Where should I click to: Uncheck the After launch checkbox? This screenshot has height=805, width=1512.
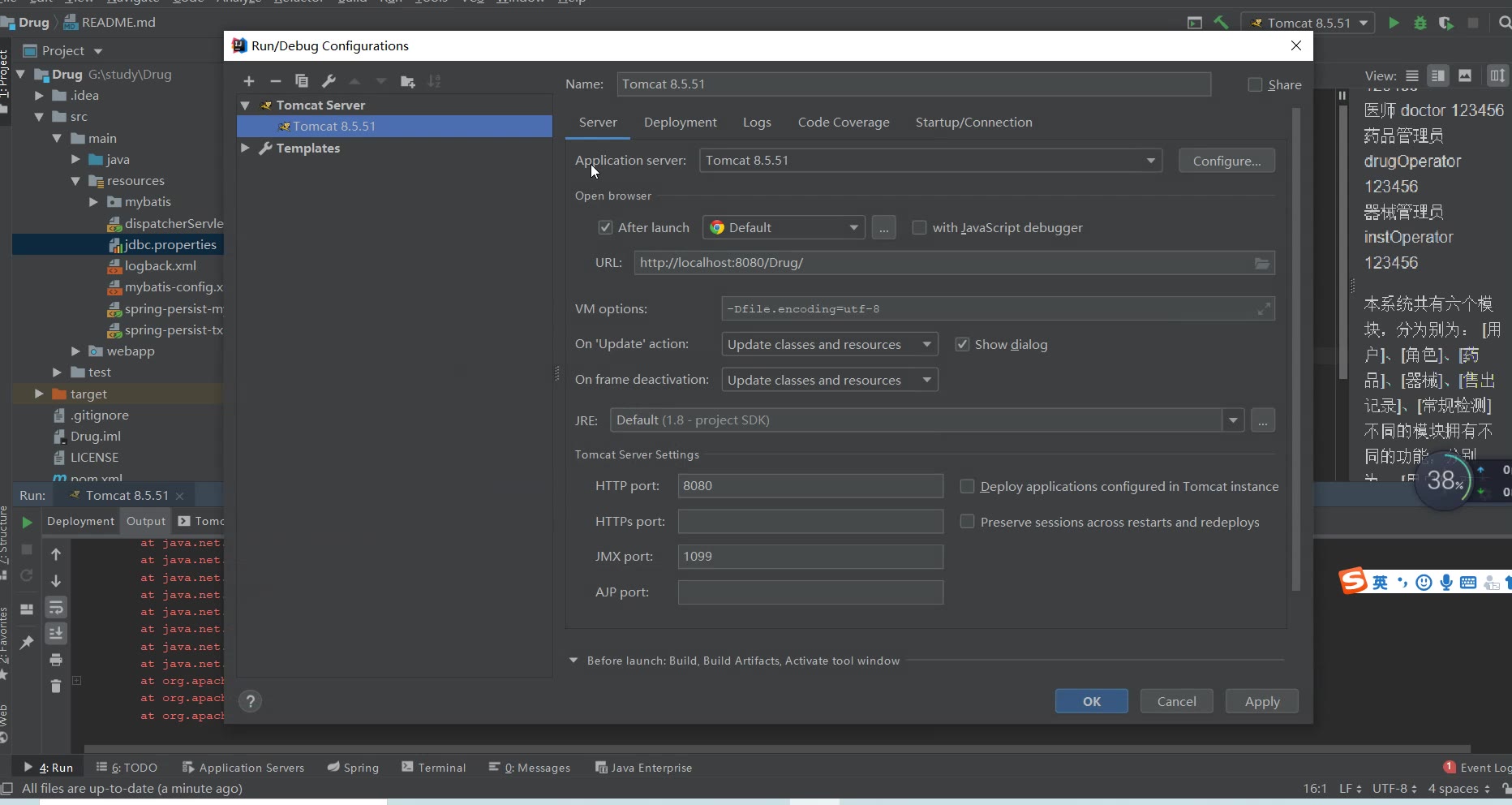[x=605, y=227]
